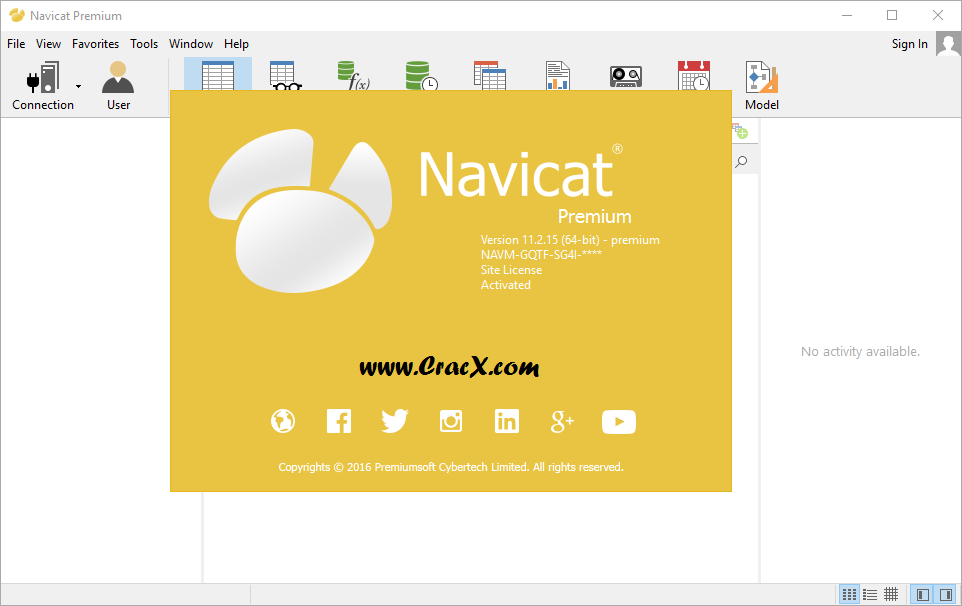Open the File menu

(16, 44)
